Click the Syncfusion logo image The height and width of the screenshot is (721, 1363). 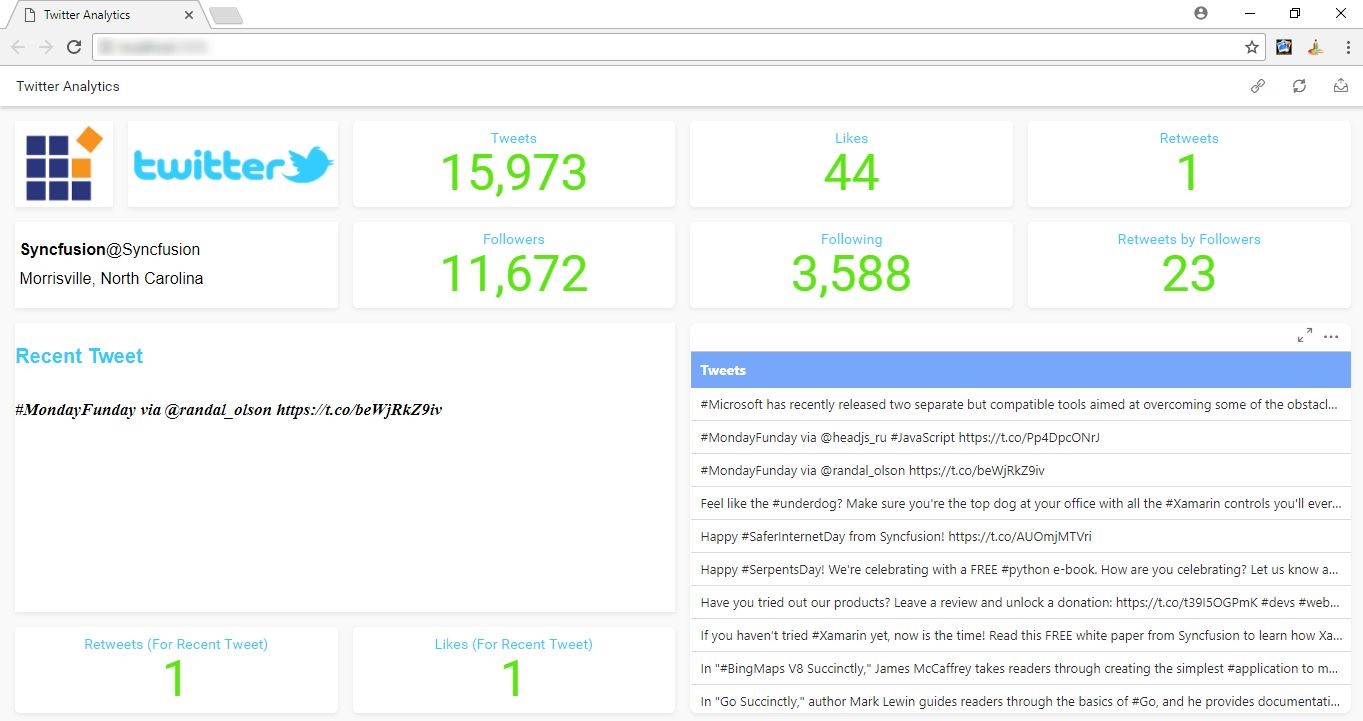pyautogui.click(x=64, y=164)
